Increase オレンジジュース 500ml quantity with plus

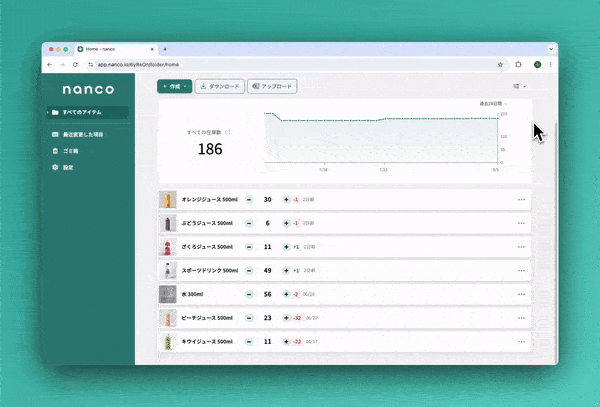pos(286,199)
